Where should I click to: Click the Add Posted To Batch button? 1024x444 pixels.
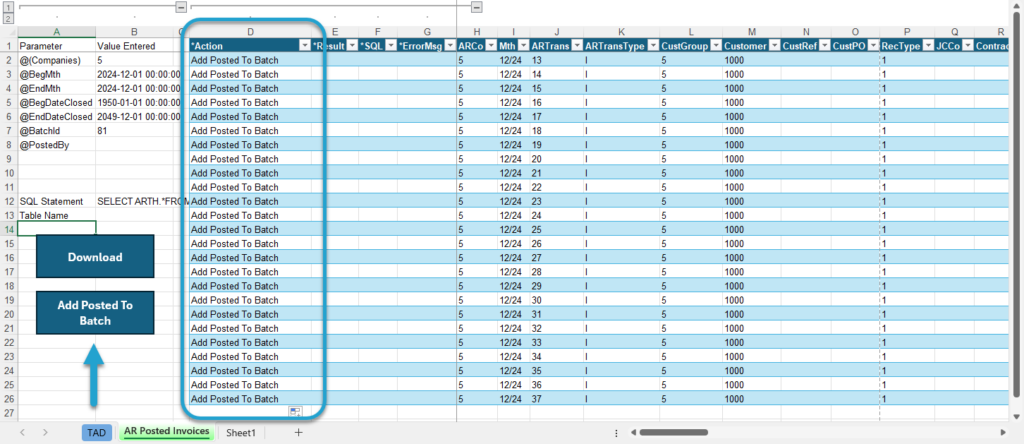(x=95, y=313)
